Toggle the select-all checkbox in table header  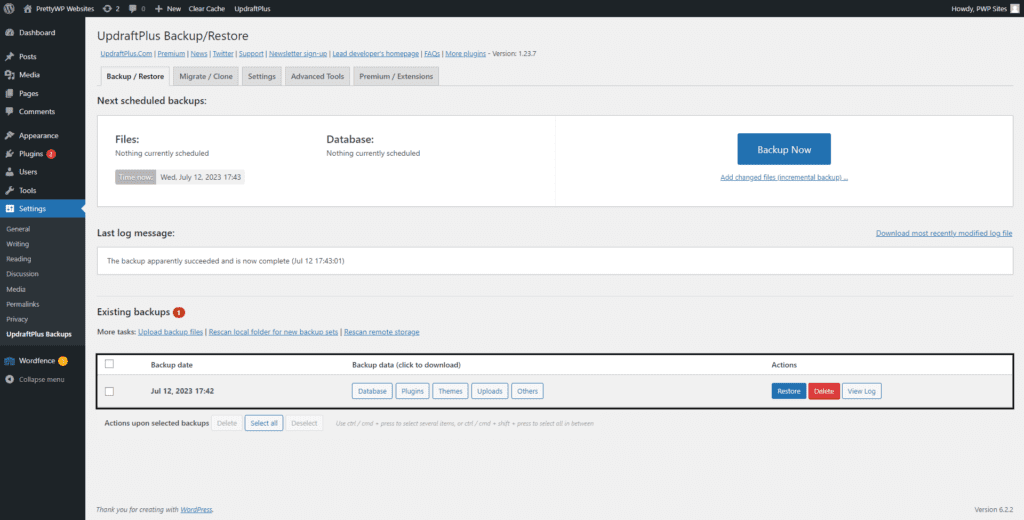[110, 364]
